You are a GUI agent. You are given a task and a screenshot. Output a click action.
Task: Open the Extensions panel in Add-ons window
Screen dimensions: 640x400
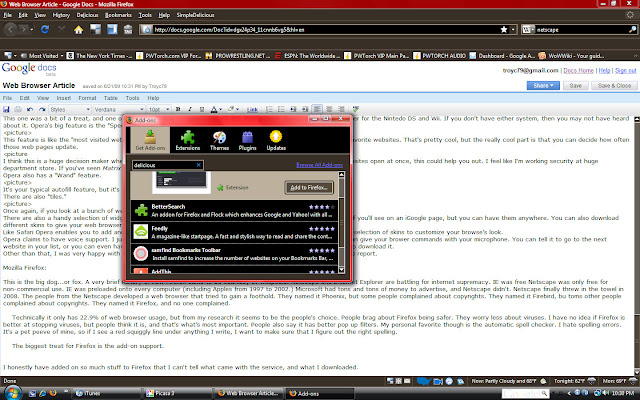tap(188, 140)
